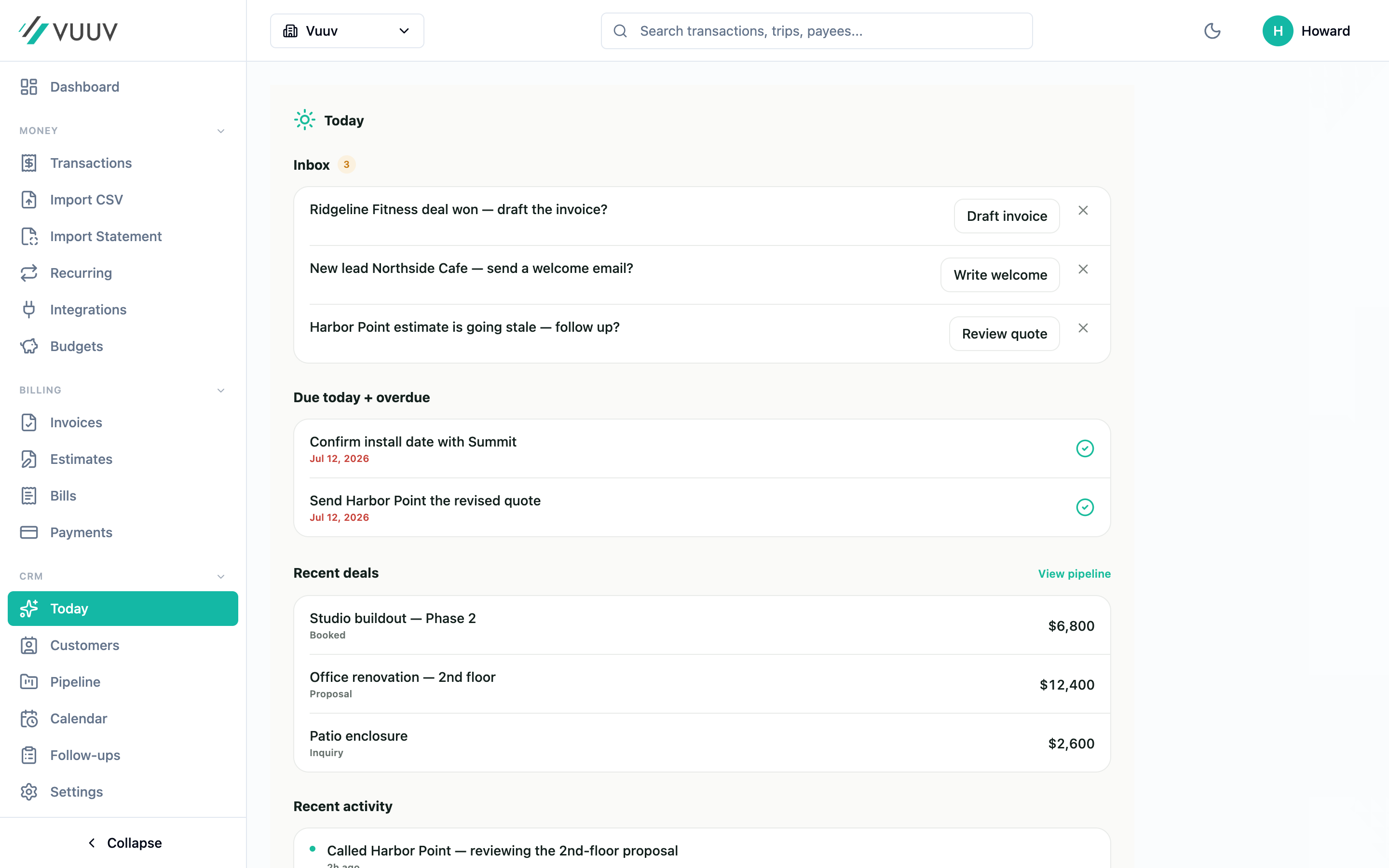This screenshot has width=1389, height=868.
Task: Mark Confirm install date with Summit complete
Action: 1085,448
